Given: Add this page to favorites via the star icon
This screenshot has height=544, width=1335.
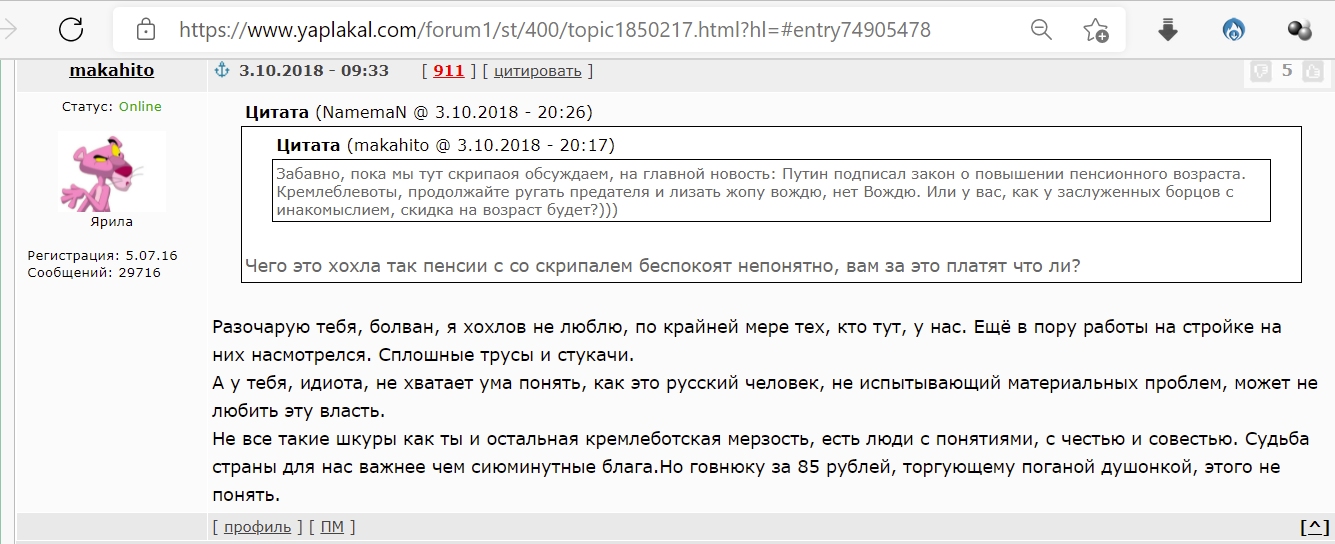Looking at the screenshot, I should pyautogui.click(x=1096, y=30).
